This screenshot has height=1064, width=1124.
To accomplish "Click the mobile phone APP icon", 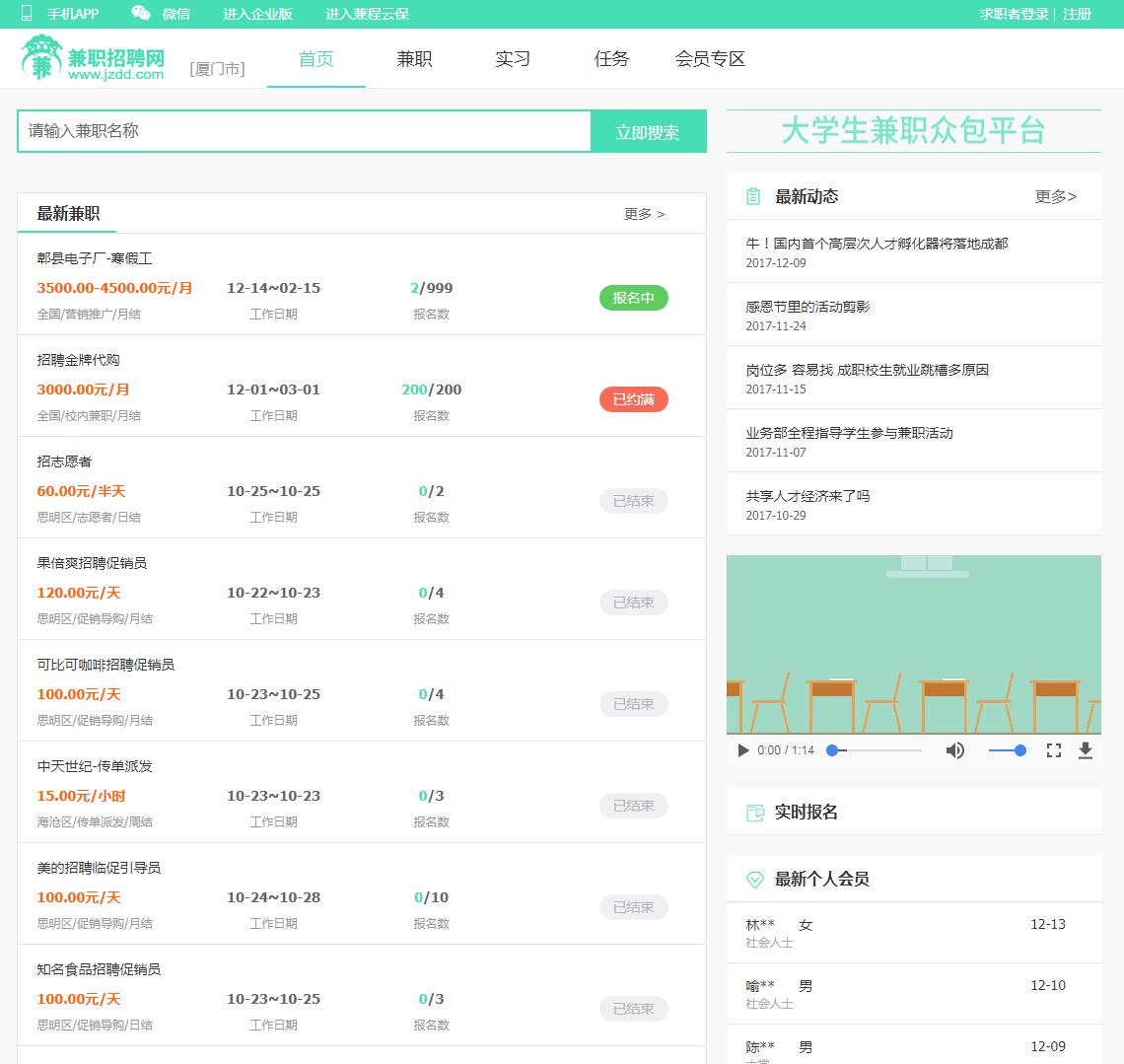I will [27, 14].
